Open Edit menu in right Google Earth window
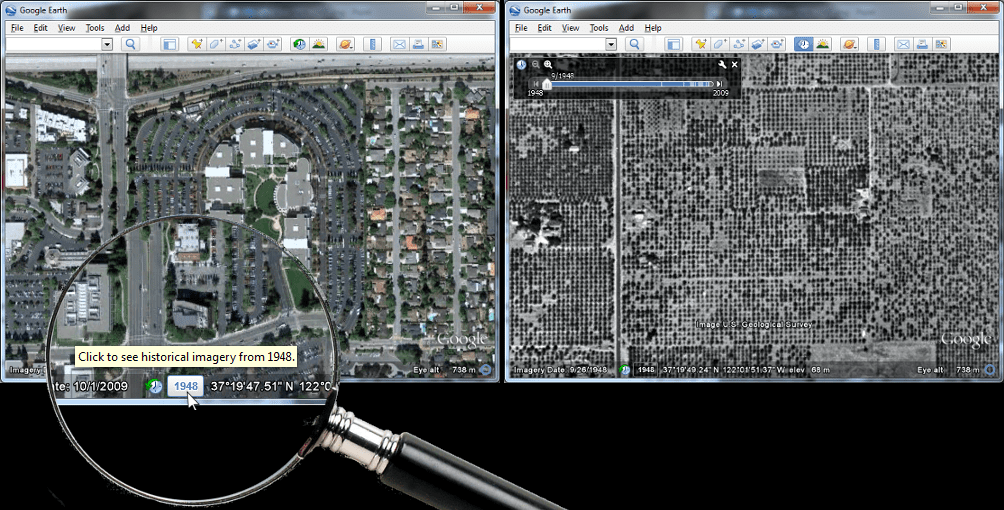 [544, 28]
